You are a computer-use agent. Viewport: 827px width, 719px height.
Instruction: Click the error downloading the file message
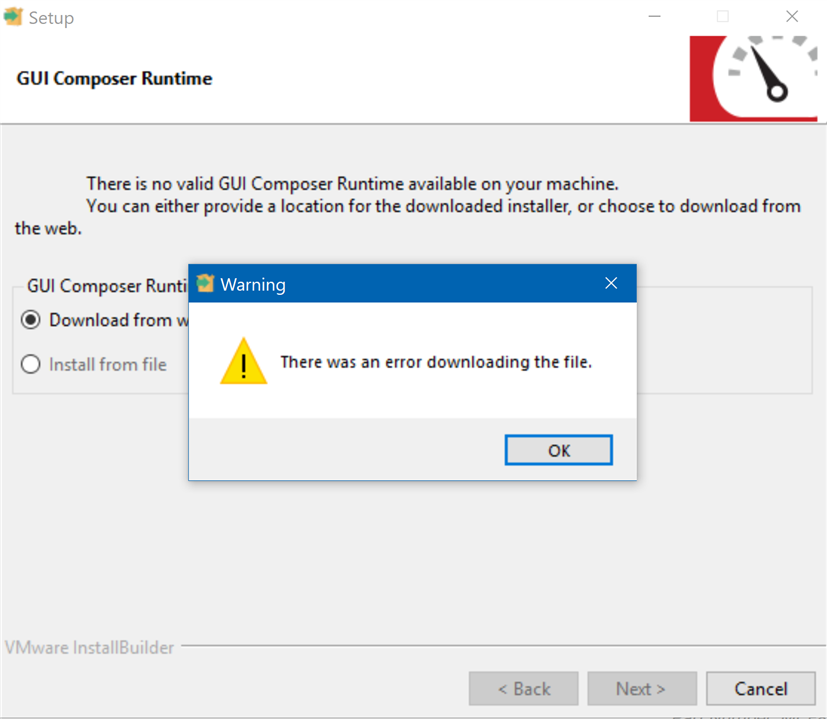[x=436, y=362]
